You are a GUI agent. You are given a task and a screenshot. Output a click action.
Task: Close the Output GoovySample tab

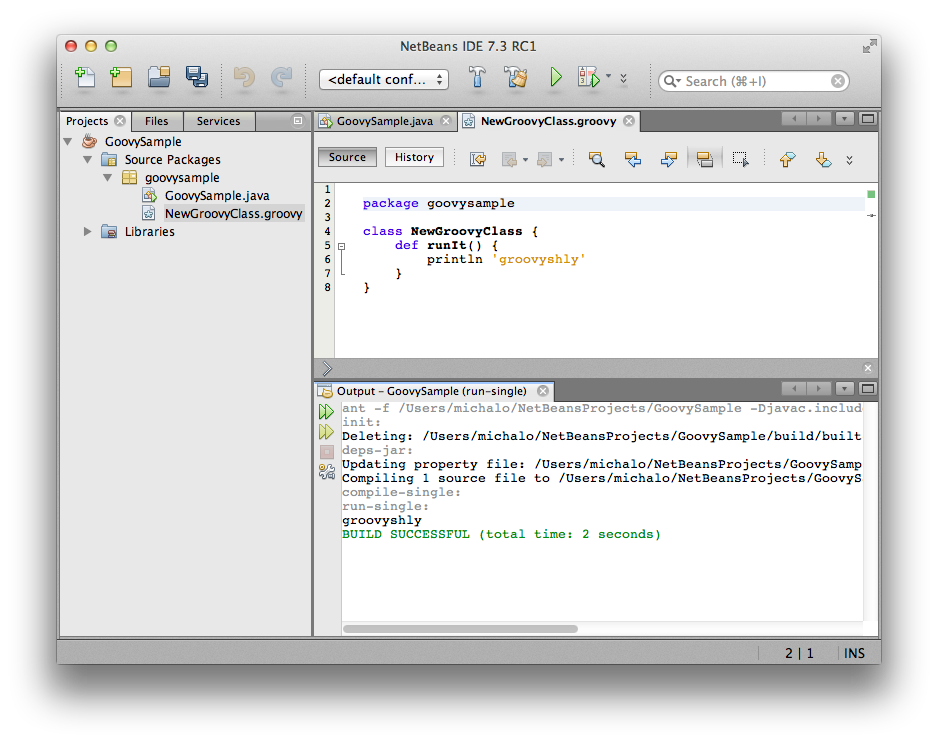(x=543, y=391)
